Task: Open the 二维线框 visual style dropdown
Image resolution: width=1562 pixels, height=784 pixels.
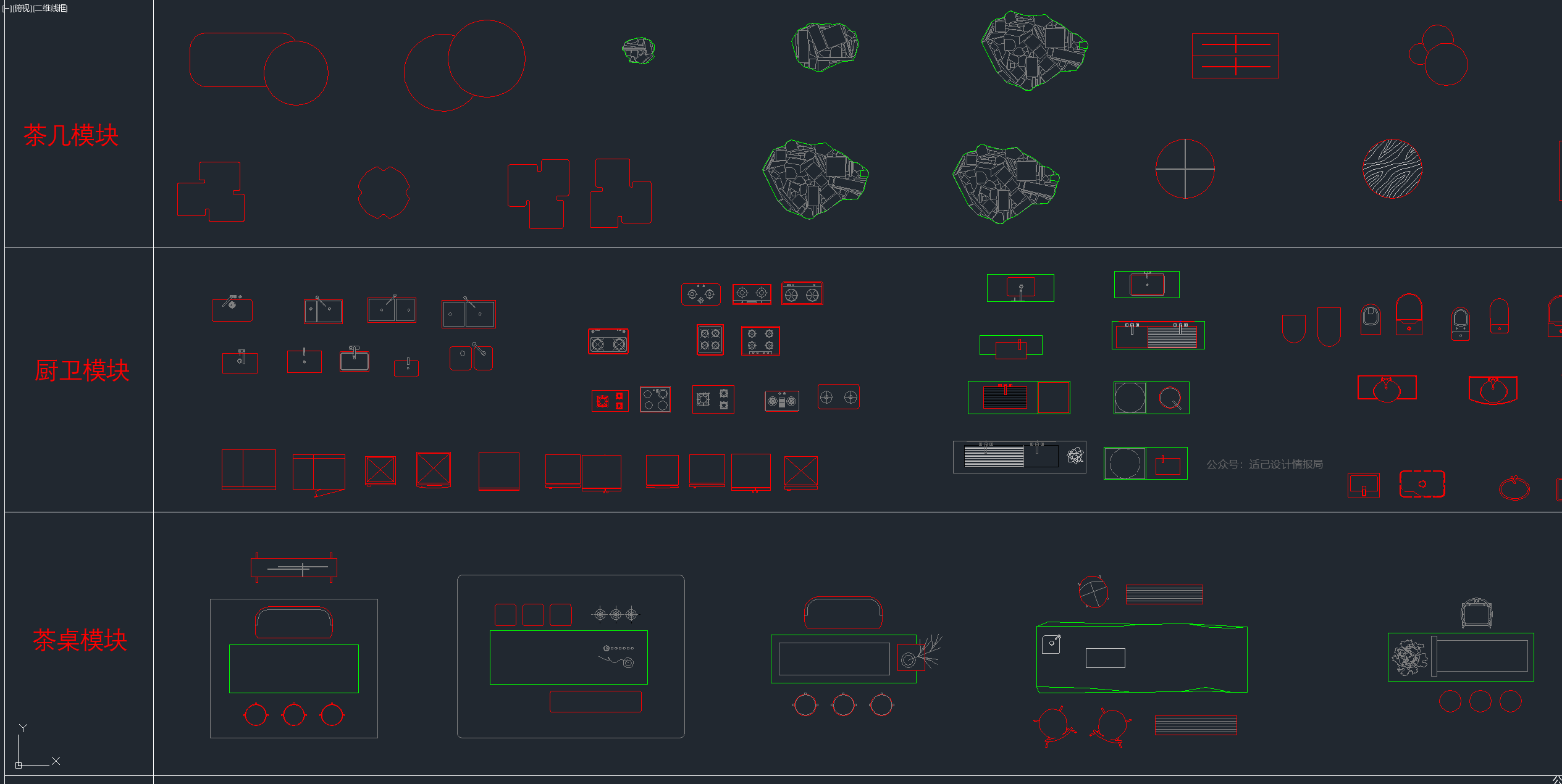Action: pyautogui.click(x=51, y=9)
